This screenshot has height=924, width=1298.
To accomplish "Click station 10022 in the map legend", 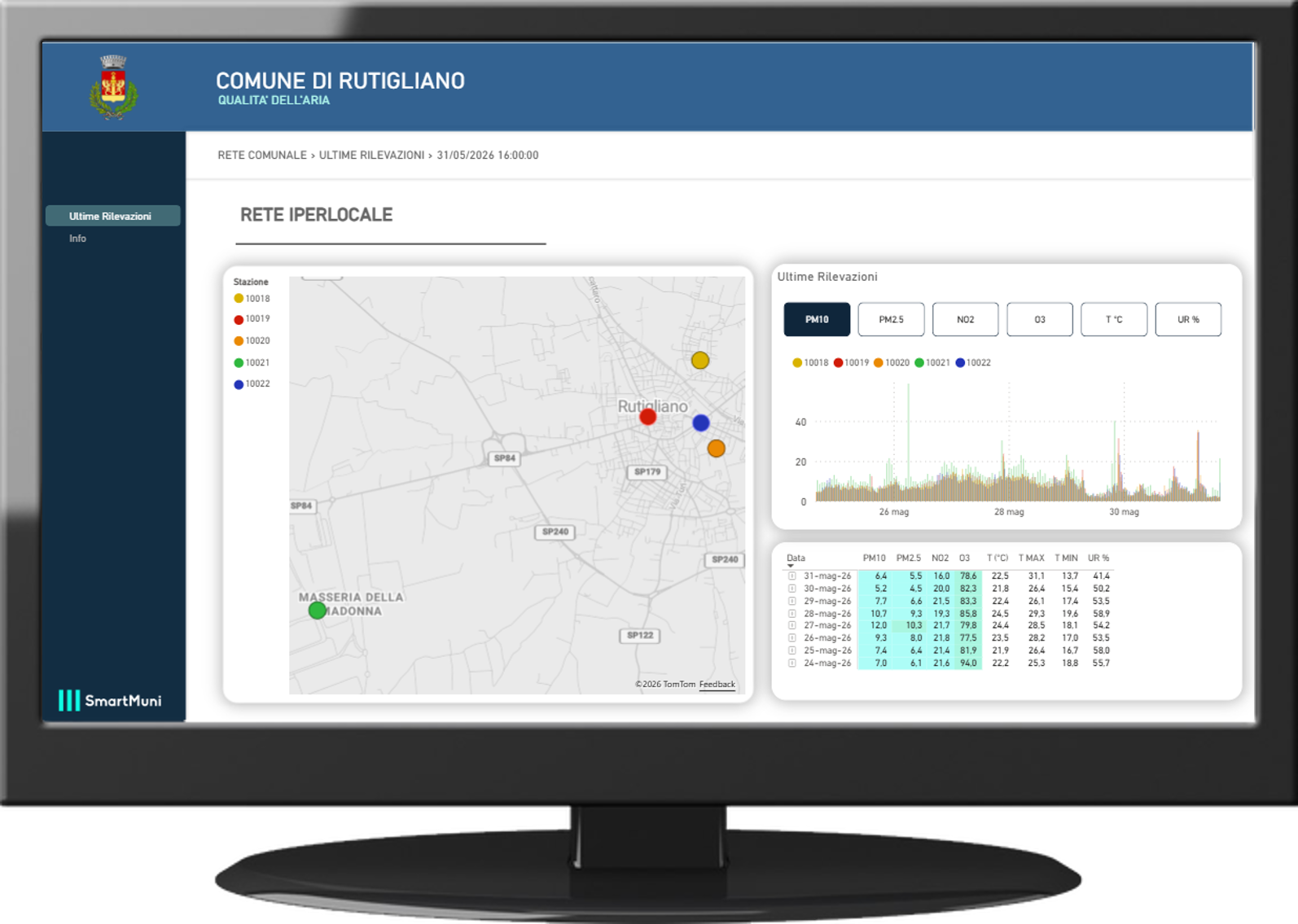I will point(252,384).
